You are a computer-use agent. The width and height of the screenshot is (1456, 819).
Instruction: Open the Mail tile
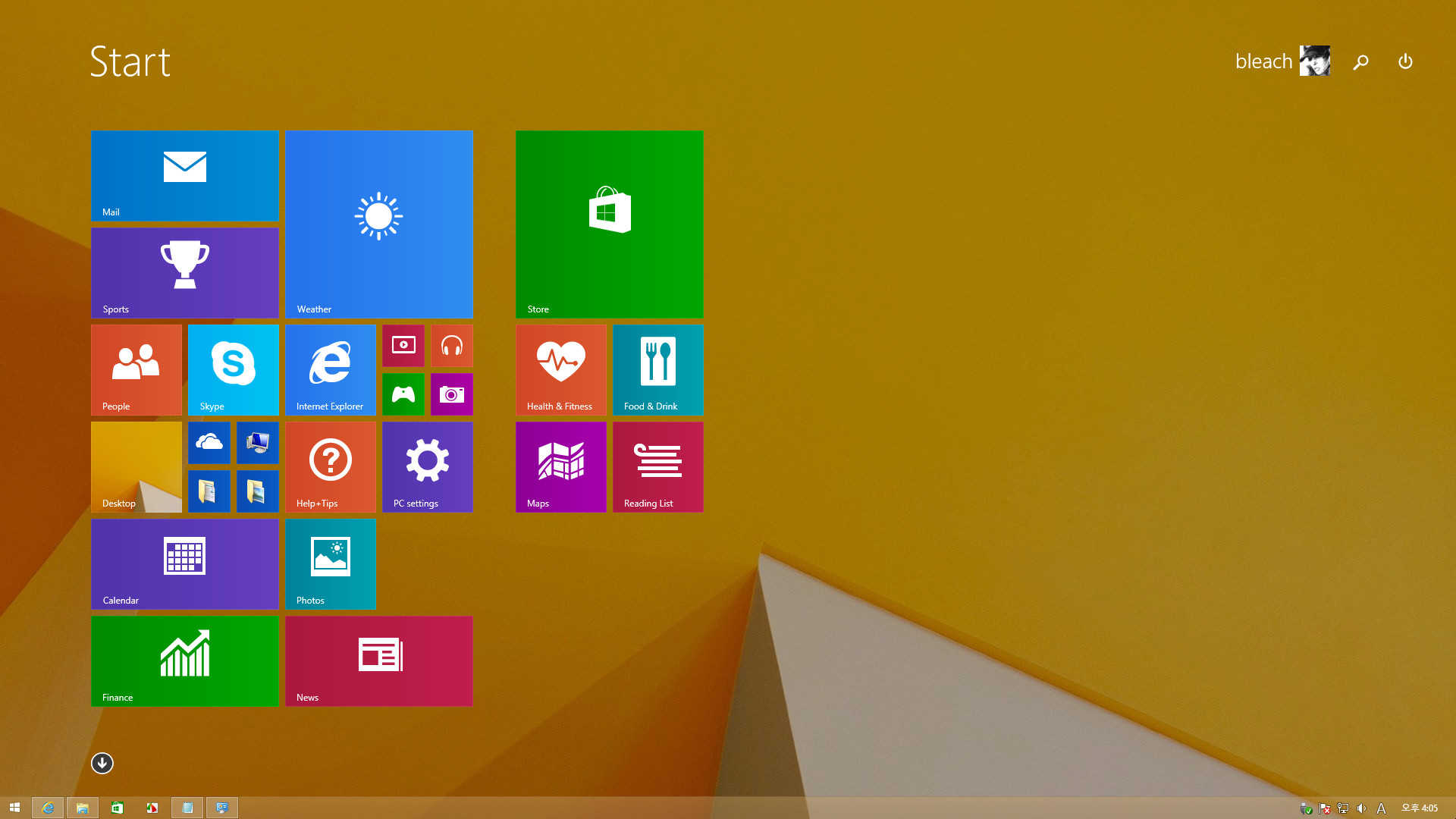pos(184,176)
